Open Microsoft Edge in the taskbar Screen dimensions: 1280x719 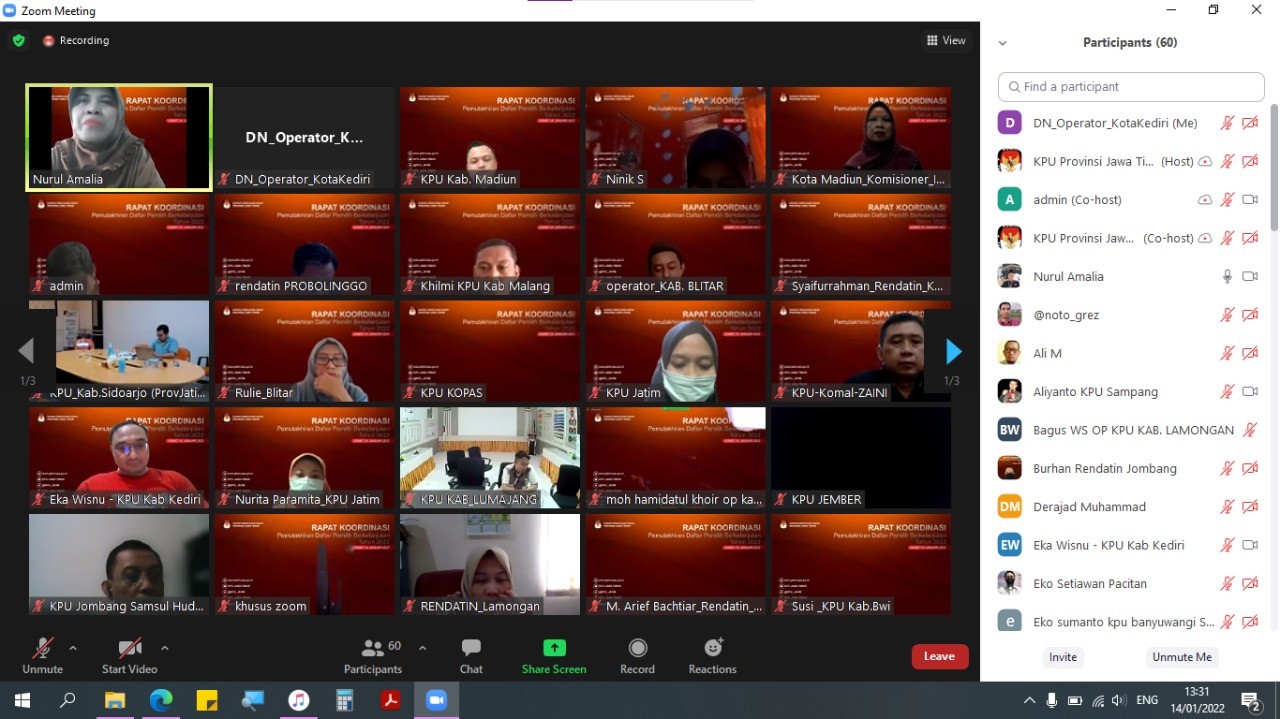tap(161, 700)
